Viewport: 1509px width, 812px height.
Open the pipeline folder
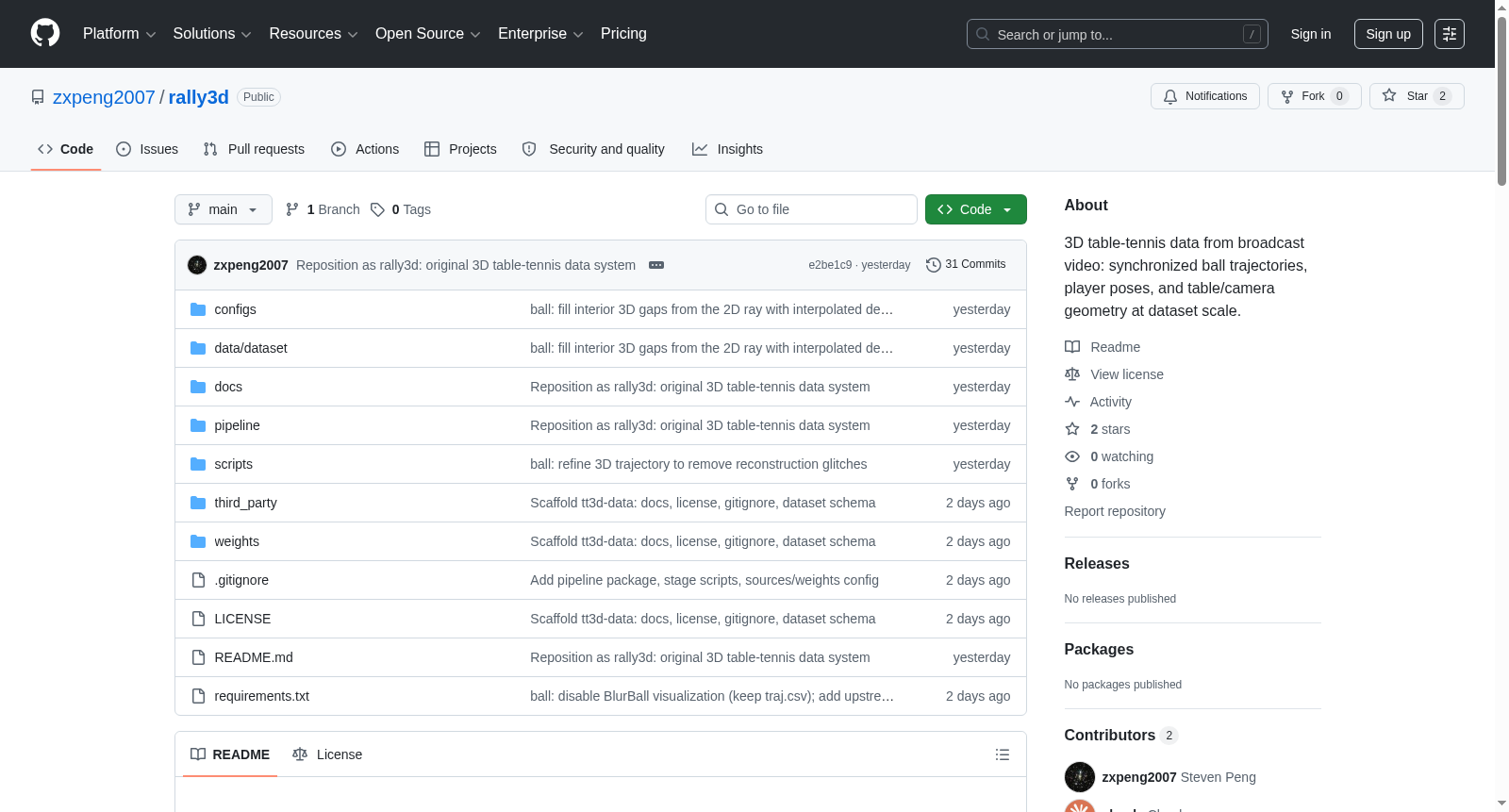click(x=237, y=425)
